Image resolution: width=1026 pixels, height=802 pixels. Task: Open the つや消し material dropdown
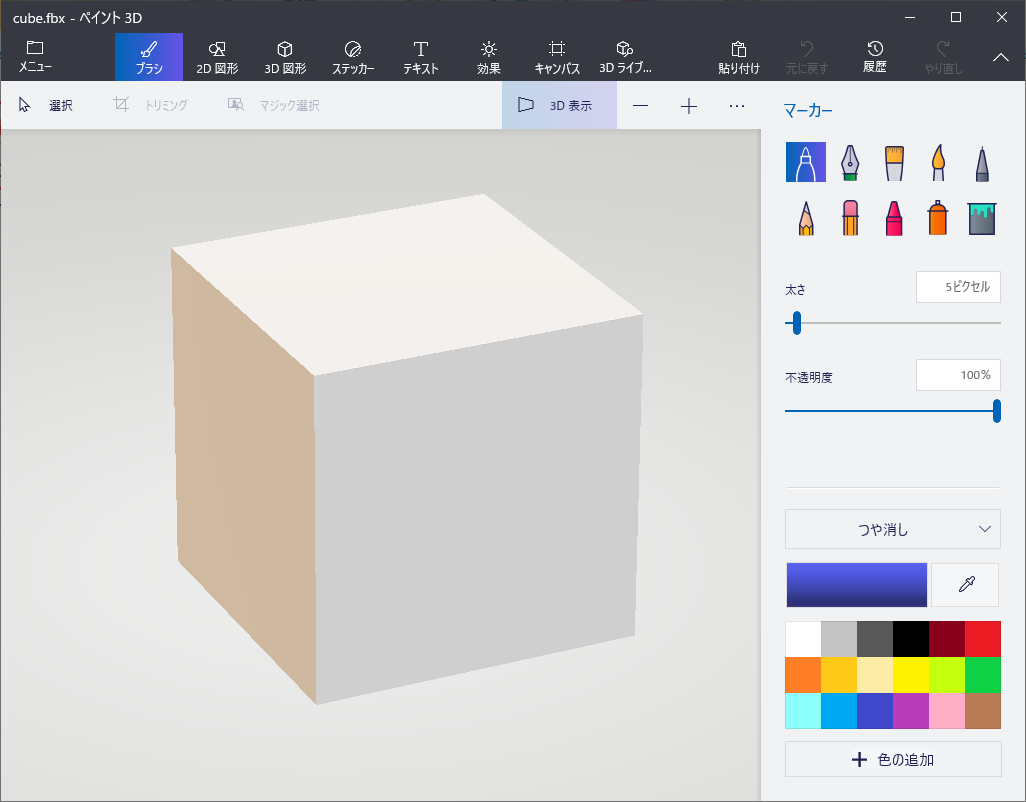[893, 529]
